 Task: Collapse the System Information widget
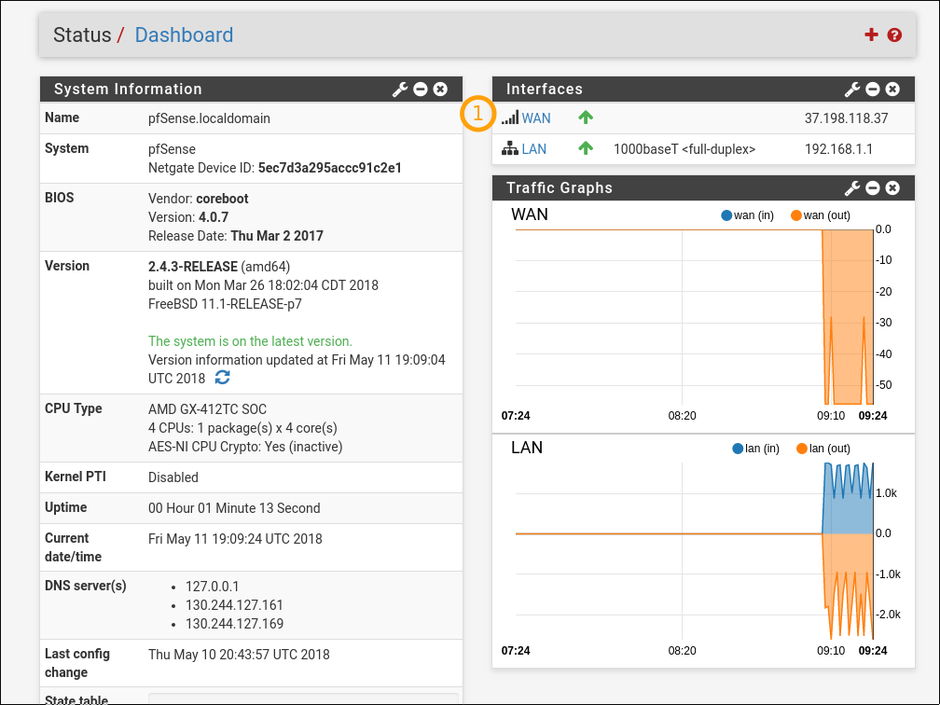(x=421, y=89)
